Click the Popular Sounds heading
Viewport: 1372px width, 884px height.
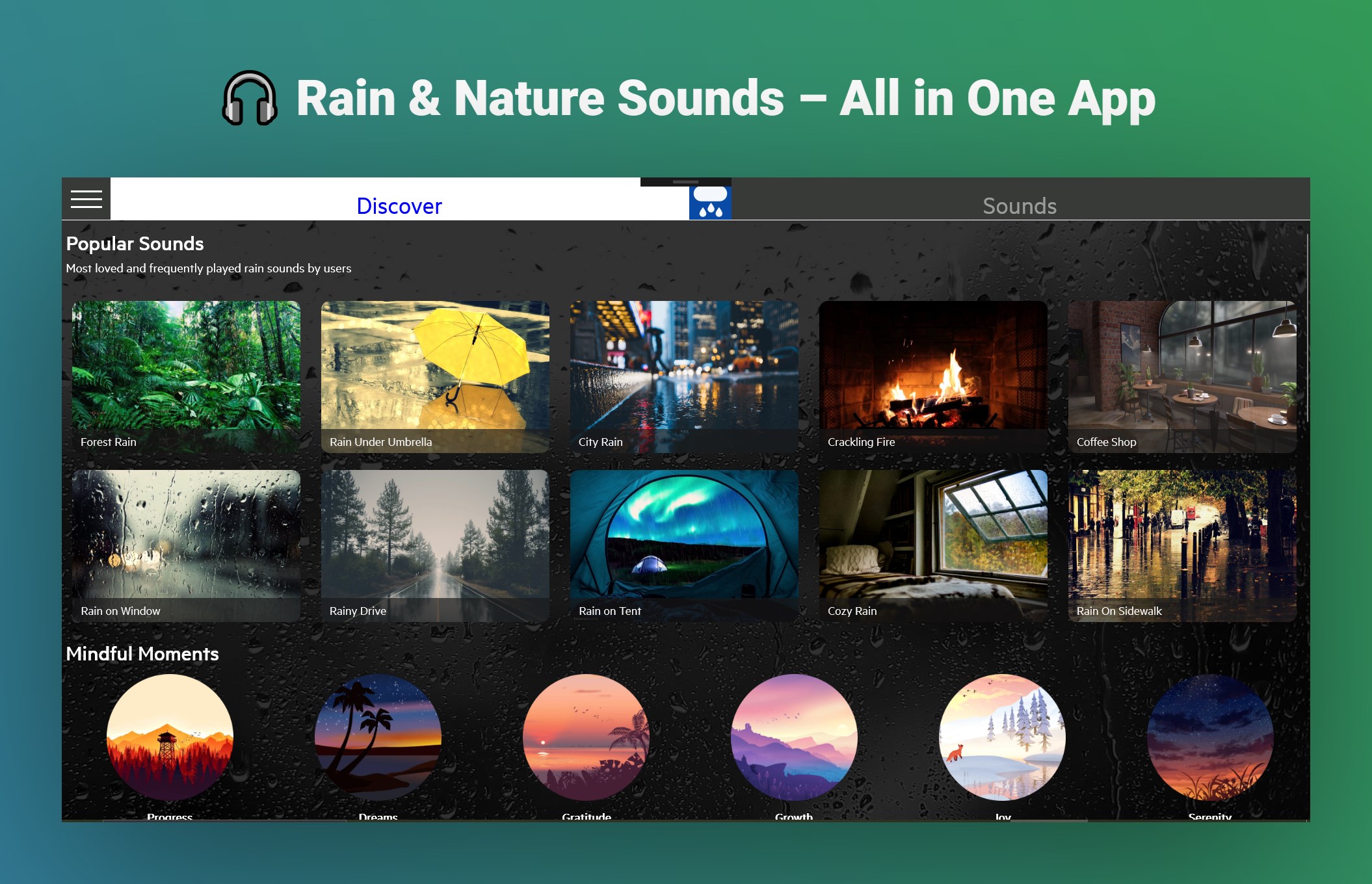(135, 244)
